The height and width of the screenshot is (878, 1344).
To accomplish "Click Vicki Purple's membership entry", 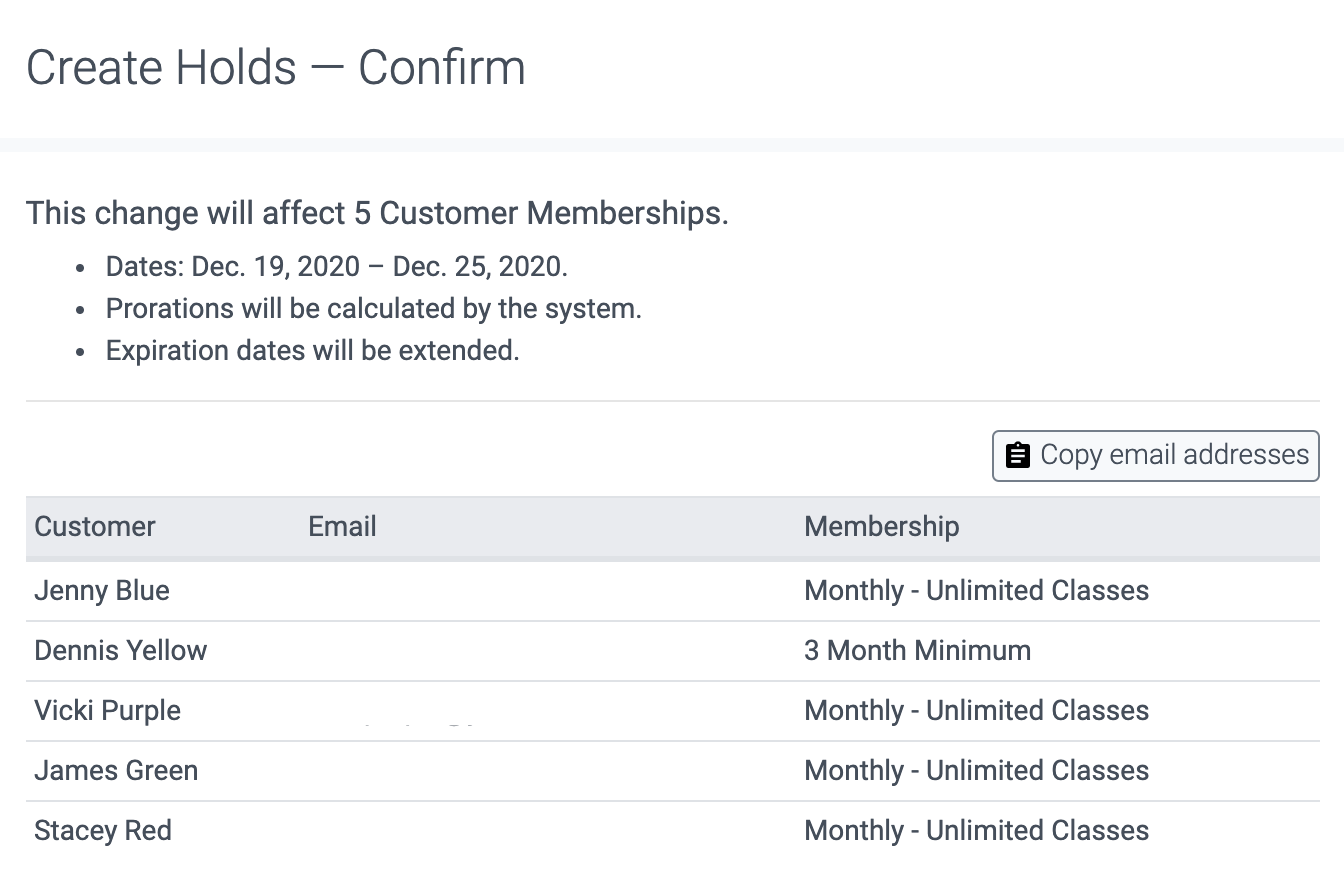I will tap(976, 710).
